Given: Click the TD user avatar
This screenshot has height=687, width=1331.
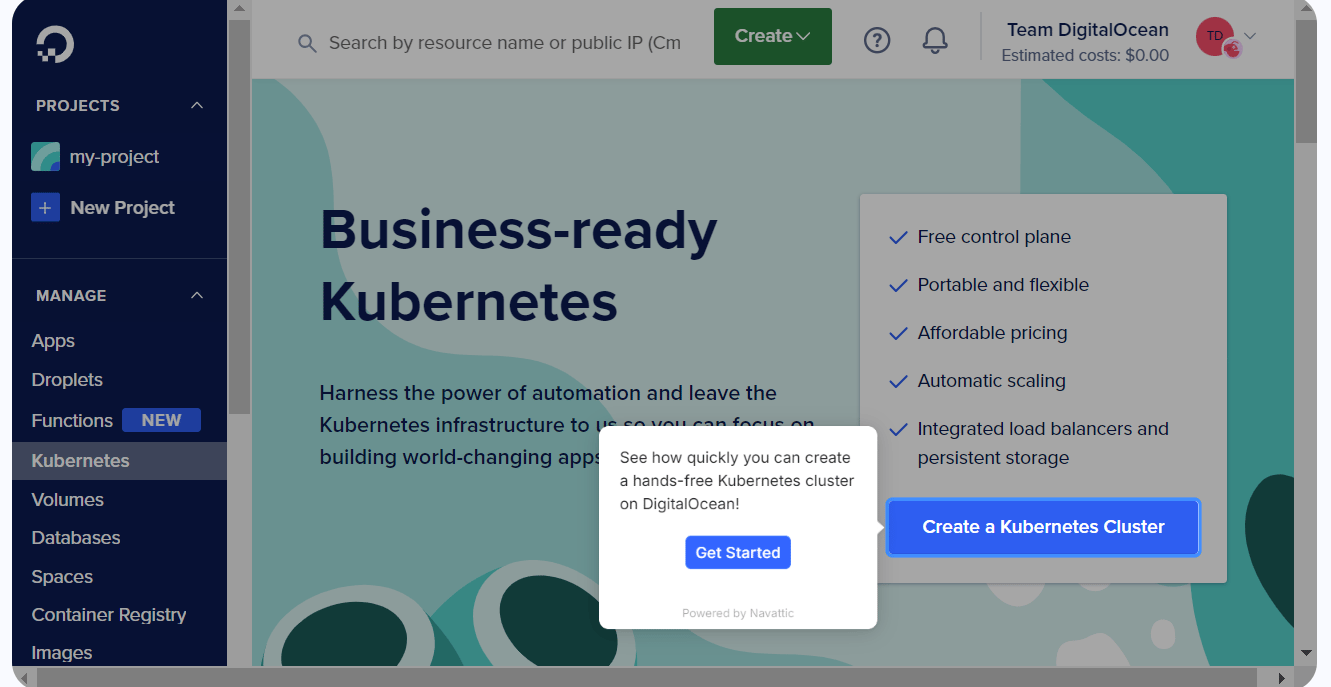Looking at the screenshot, I should coord(1216,37).
